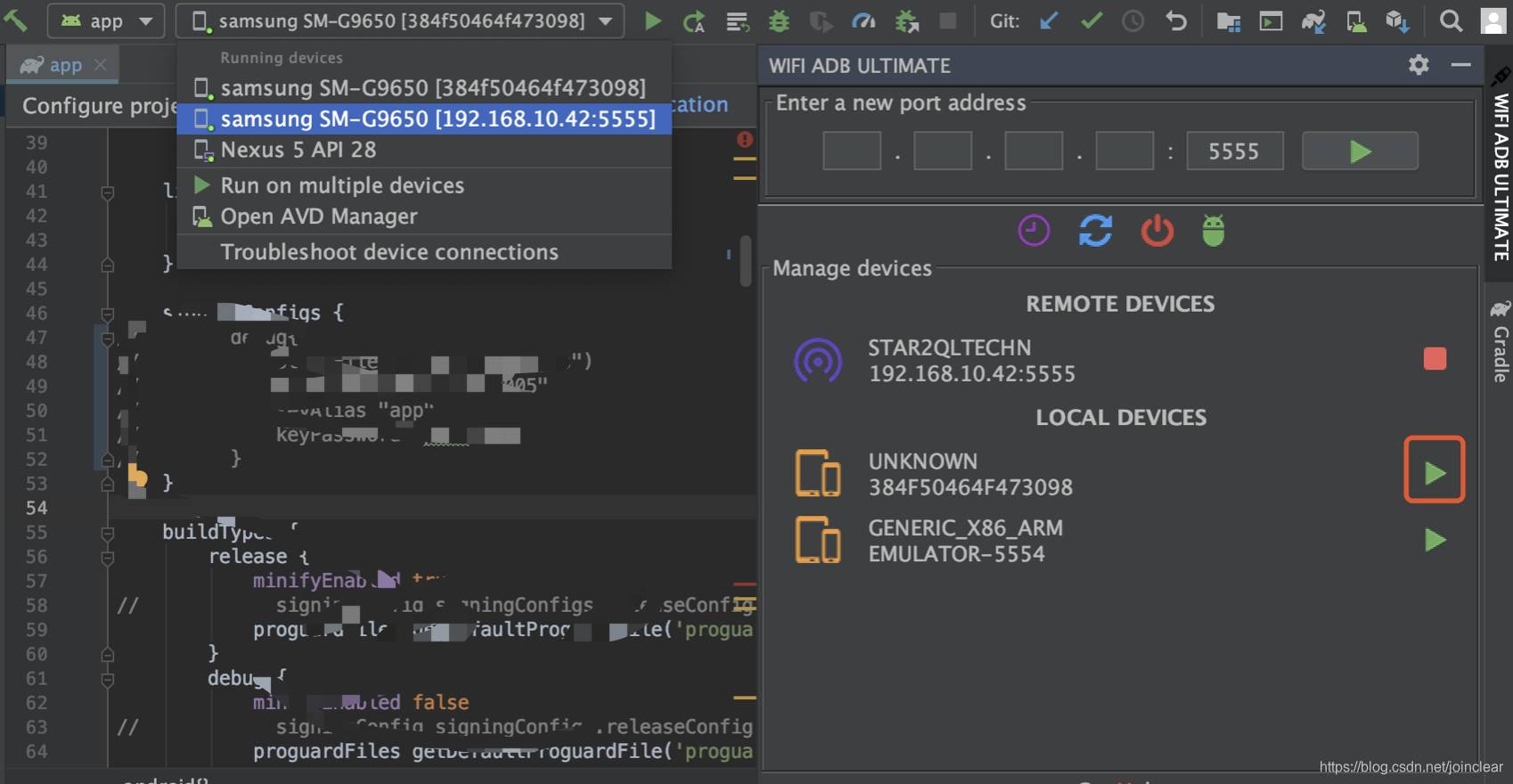
Task: Click Git Rollback undo arrow icon
Action: point(1176,20)
